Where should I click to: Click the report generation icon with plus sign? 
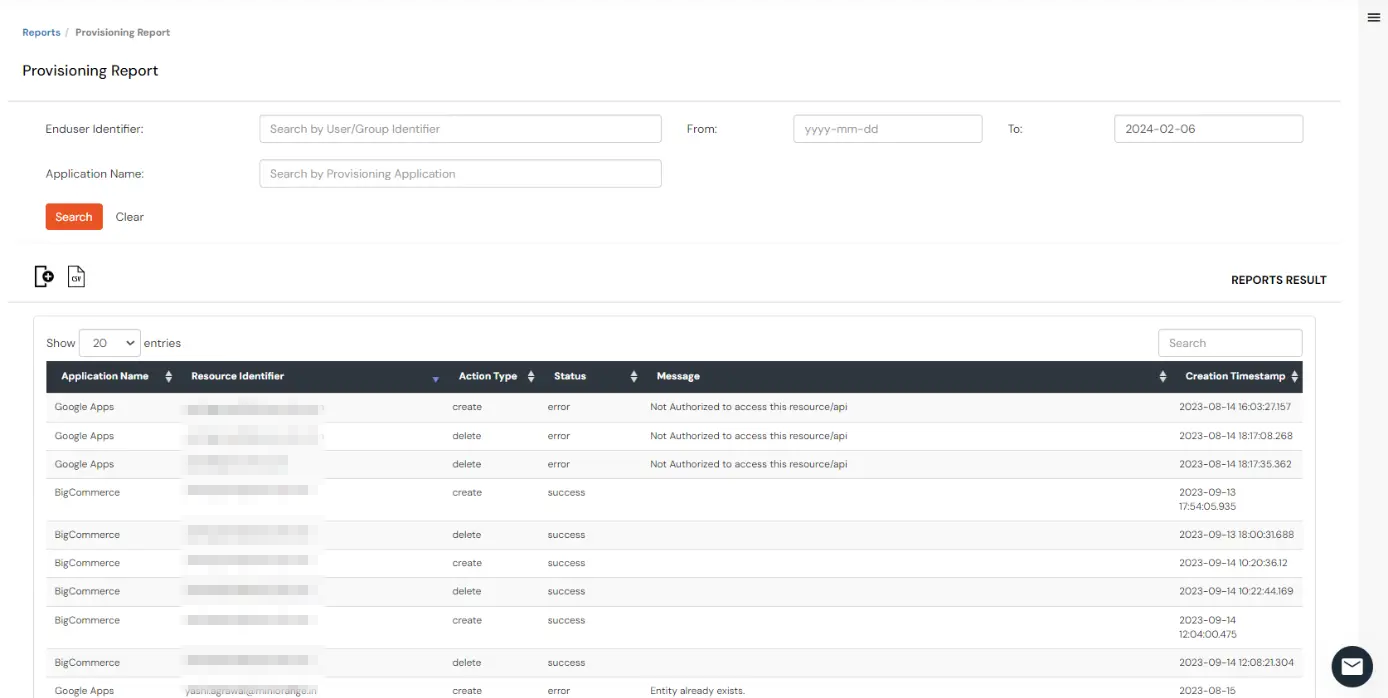point(43,276)
